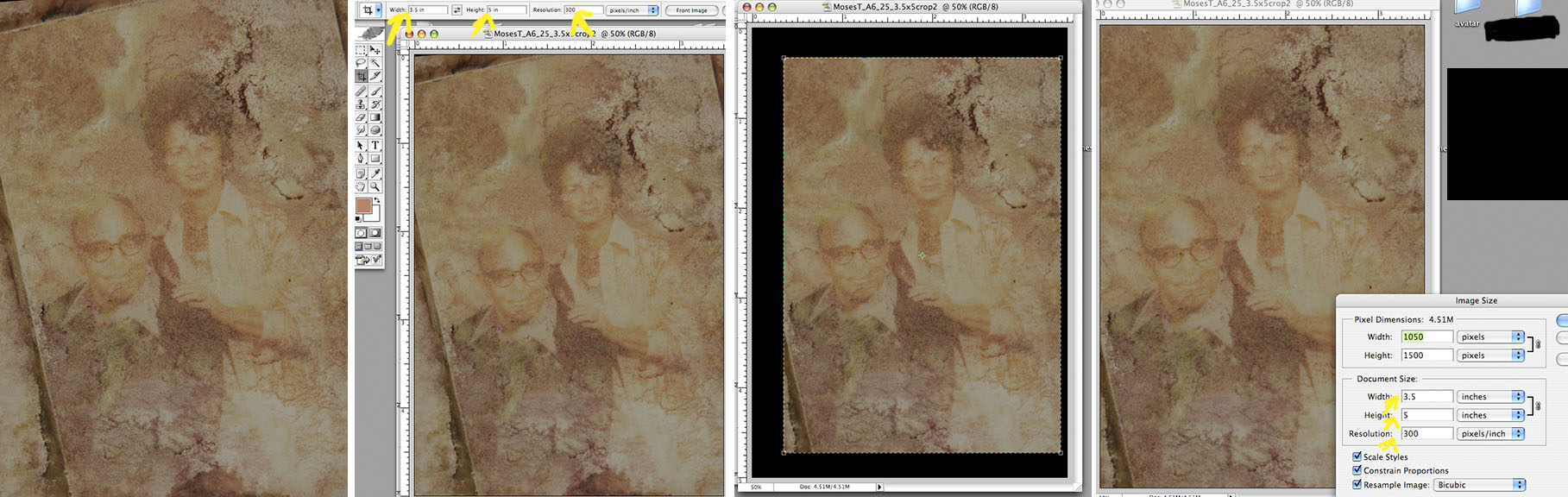
Task: Reset default foreground and background colors
Action: pos(358,219)
